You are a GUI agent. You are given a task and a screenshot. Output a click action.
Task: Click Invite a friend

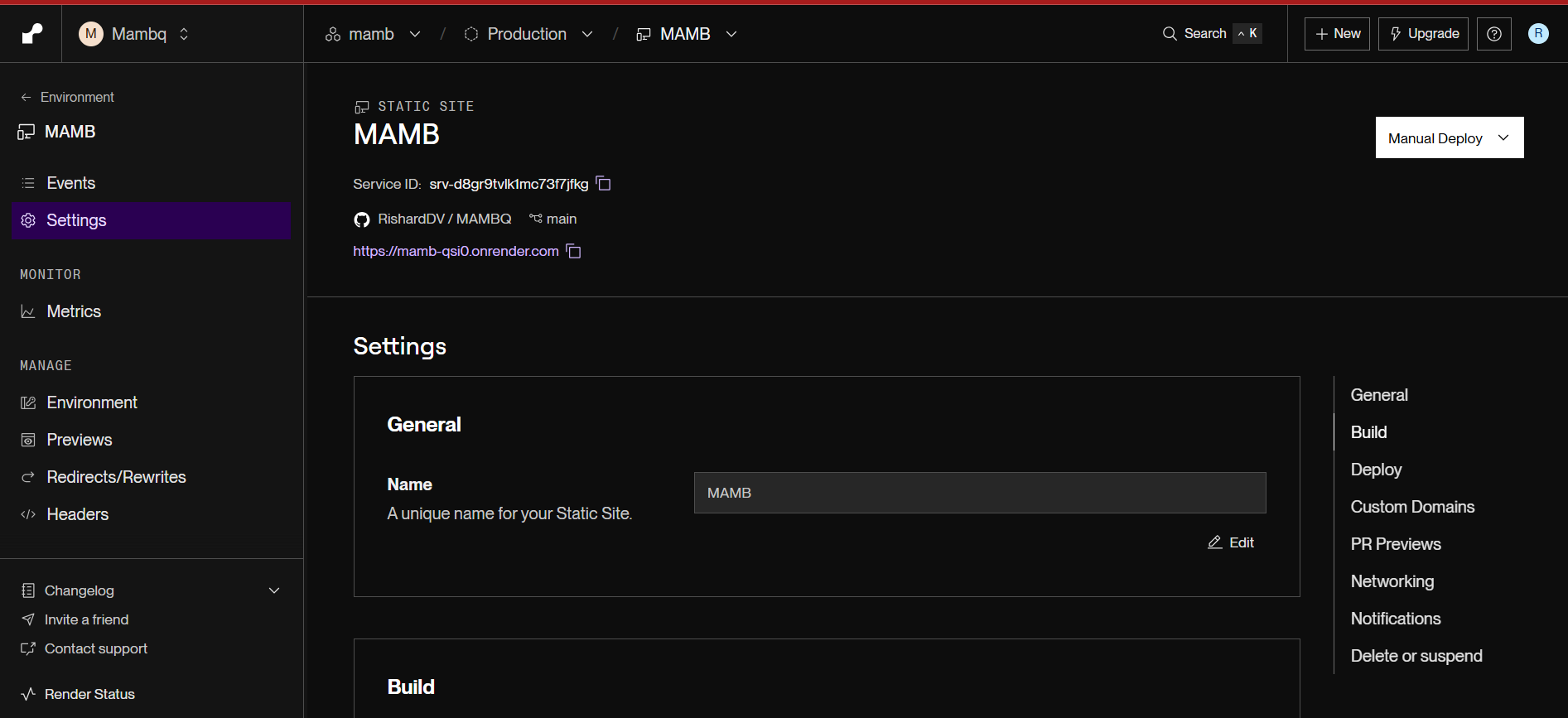(86, 619)
